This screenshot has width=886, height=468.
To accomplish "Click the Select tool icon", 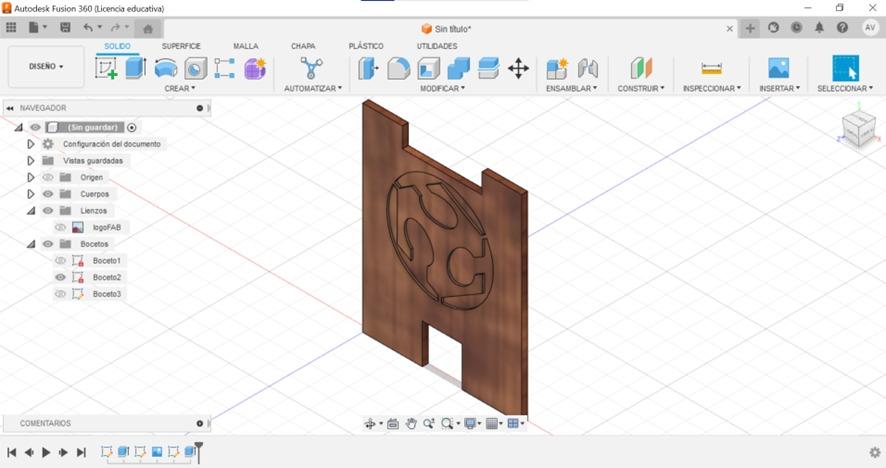I will coord(845,68).
